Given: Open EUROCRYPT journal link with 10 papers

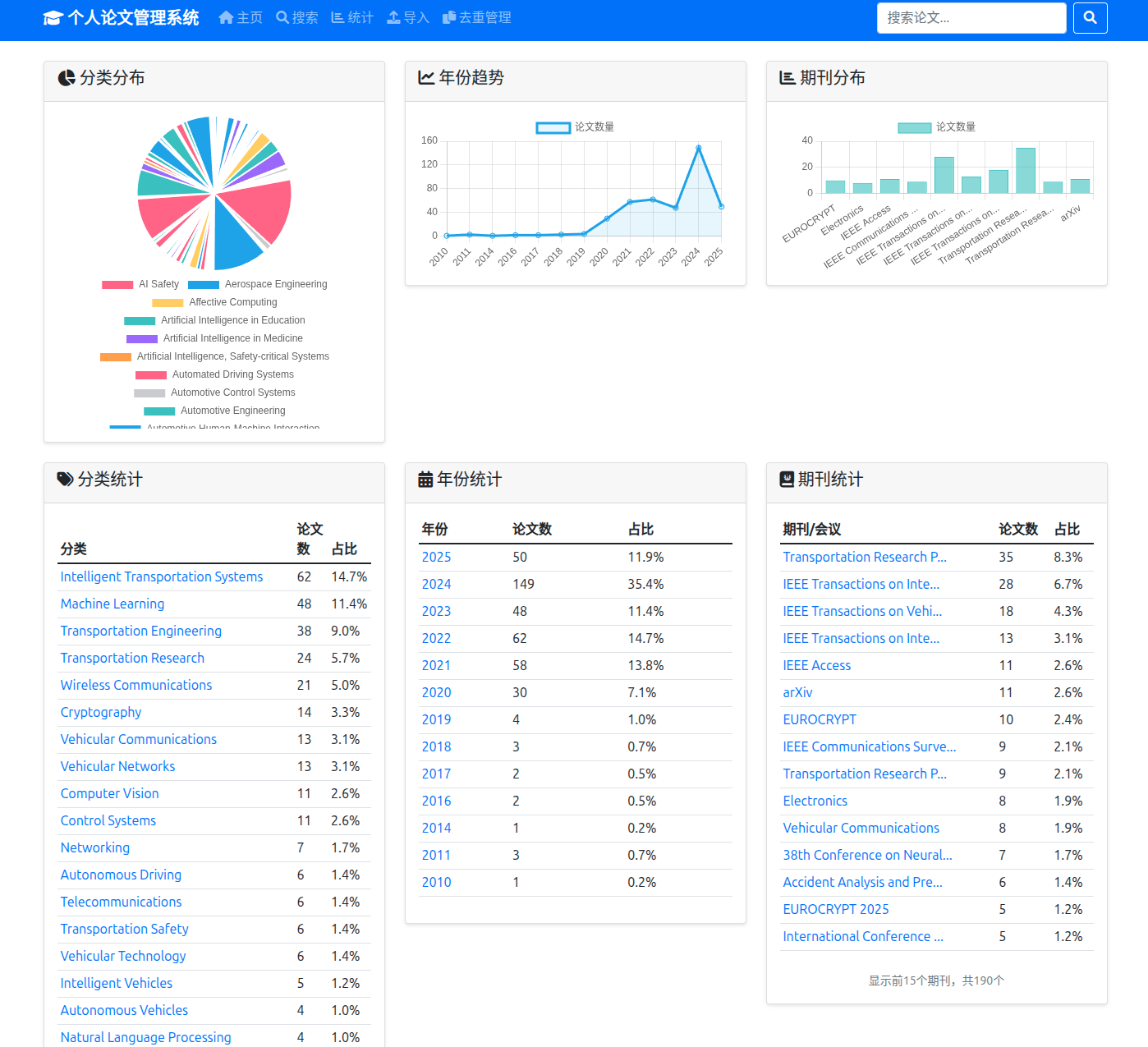Looking at the screenshot, I should pyautogui.click(x=820, y=720).
